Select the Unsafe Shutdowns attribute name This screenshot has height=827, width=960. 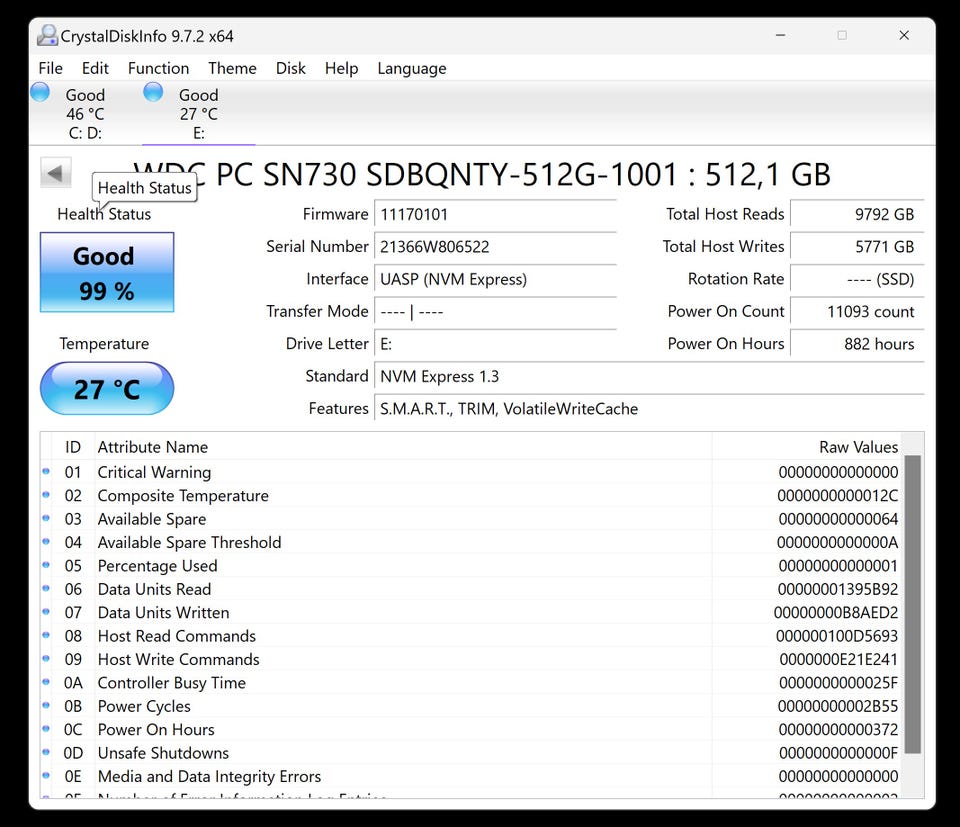click(163, 752)
